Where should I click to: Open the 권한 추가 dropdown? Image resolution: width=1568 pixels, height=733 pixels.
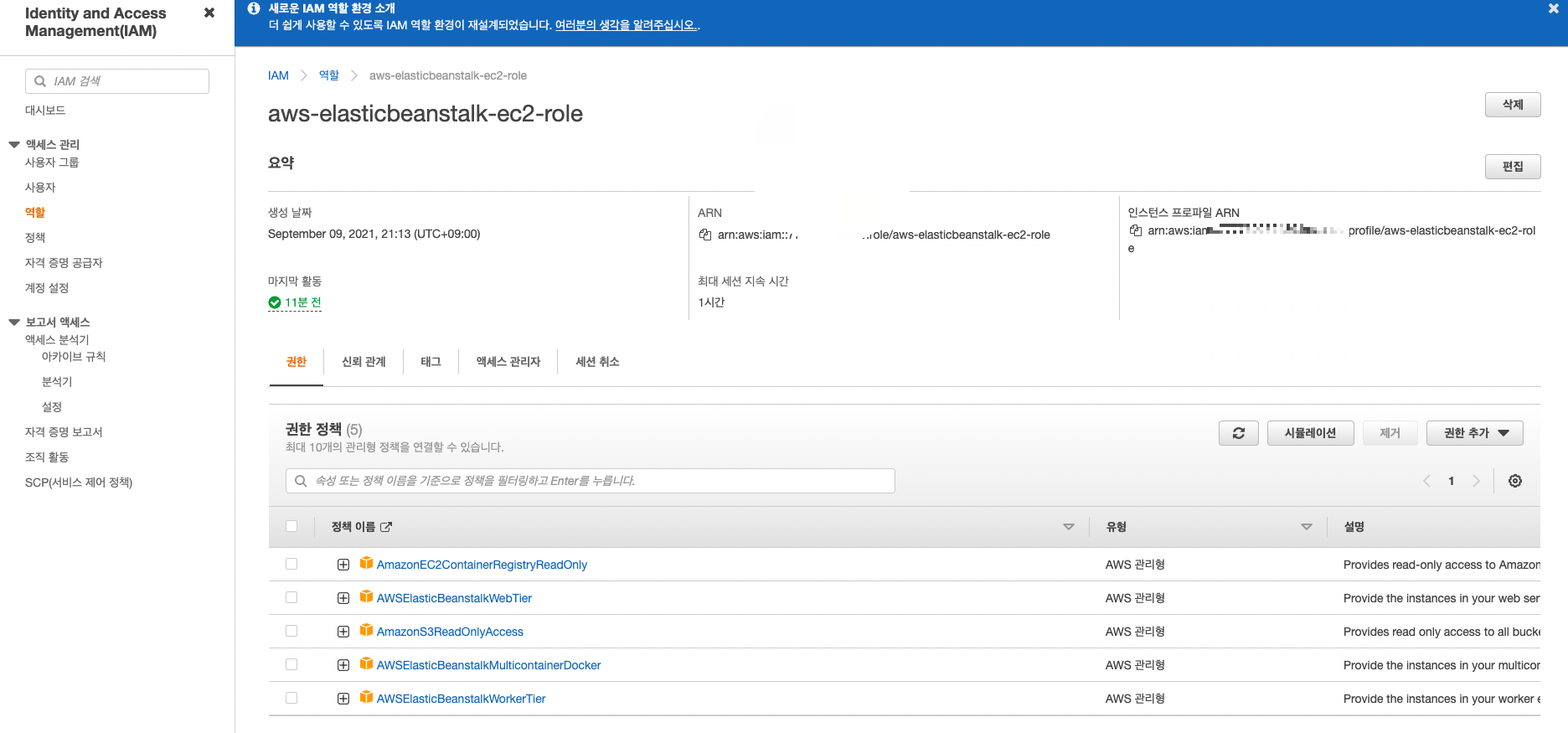tap(1474, 433)
